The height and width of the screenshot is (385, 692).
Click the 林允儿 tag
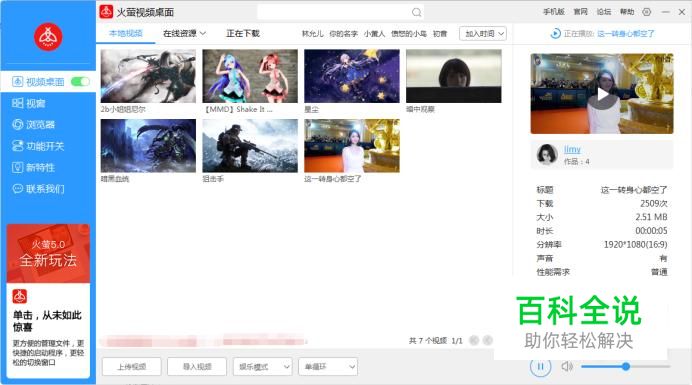[312, 34]
